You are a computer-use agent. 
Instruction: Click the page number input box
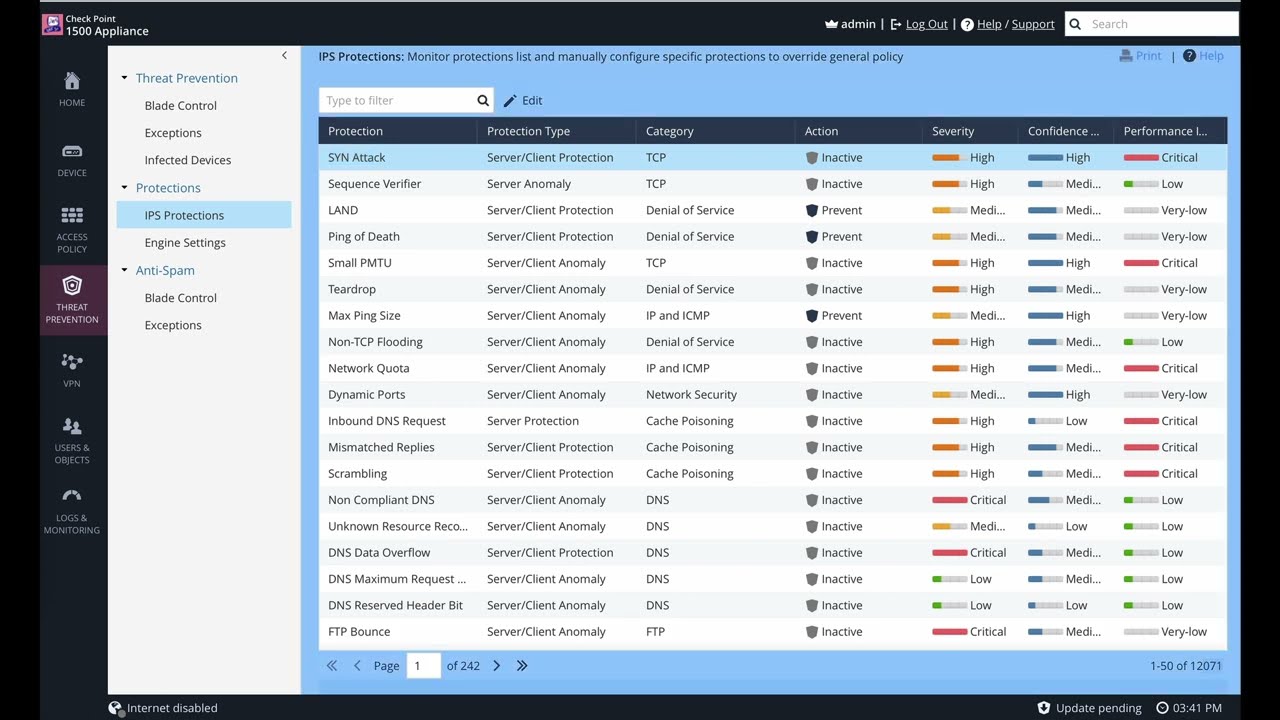point(423,666)
